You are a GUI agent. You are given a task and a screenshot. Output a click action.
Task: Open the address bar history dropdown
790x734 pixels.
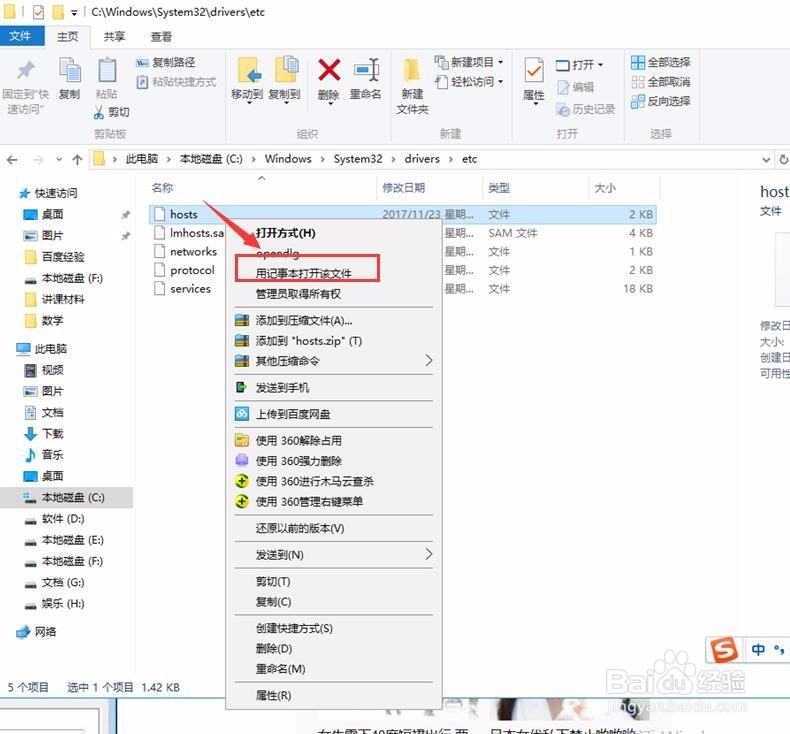(x=766, y=160)
